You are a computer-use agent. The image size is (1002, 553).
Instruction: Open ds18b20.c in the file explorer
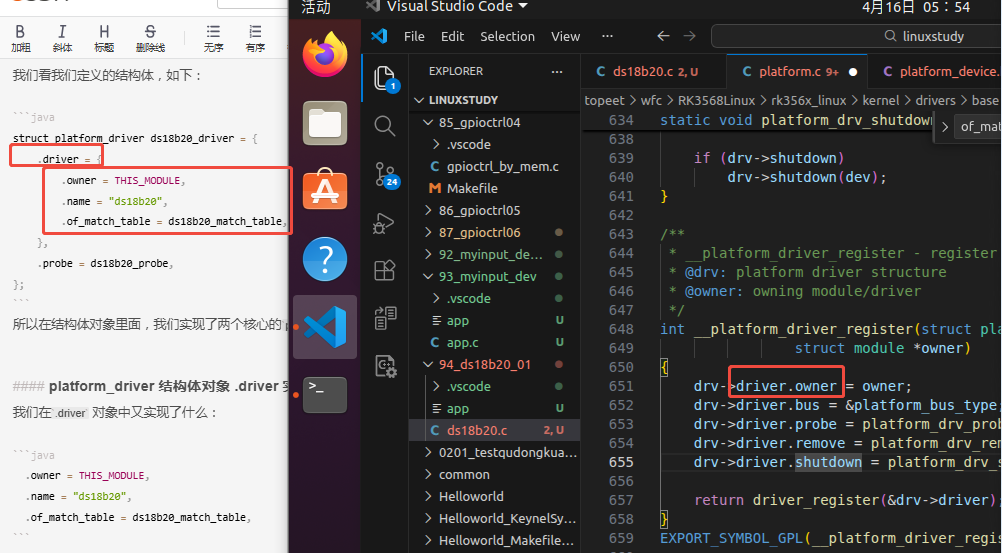click(x=495, y=430)
